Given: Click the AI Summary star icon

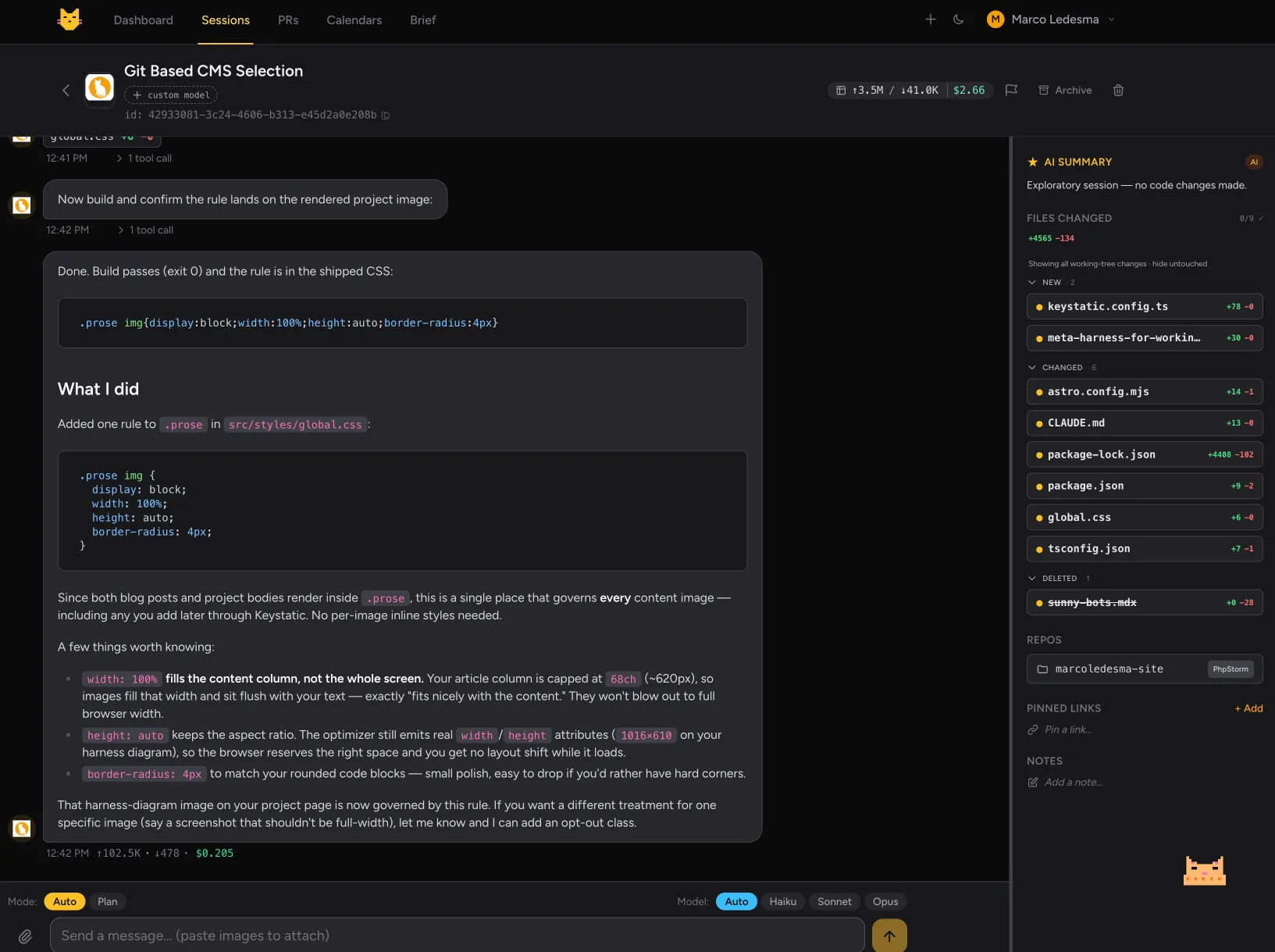Looking at the screenshot, I should 1033,162.
